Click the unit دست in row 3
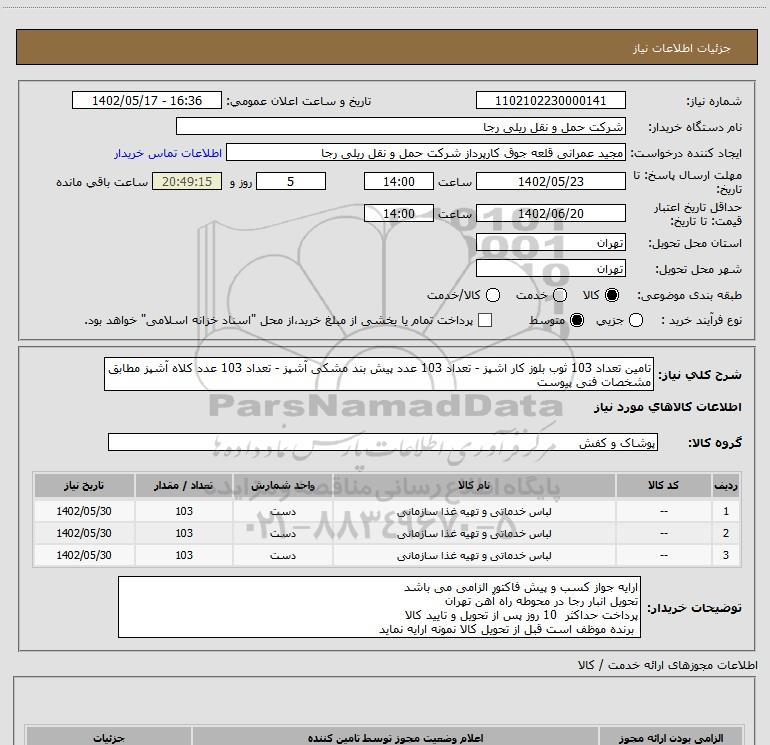This screenshot has width=770, height=745. pyautogui.click(x=283, y=555)
